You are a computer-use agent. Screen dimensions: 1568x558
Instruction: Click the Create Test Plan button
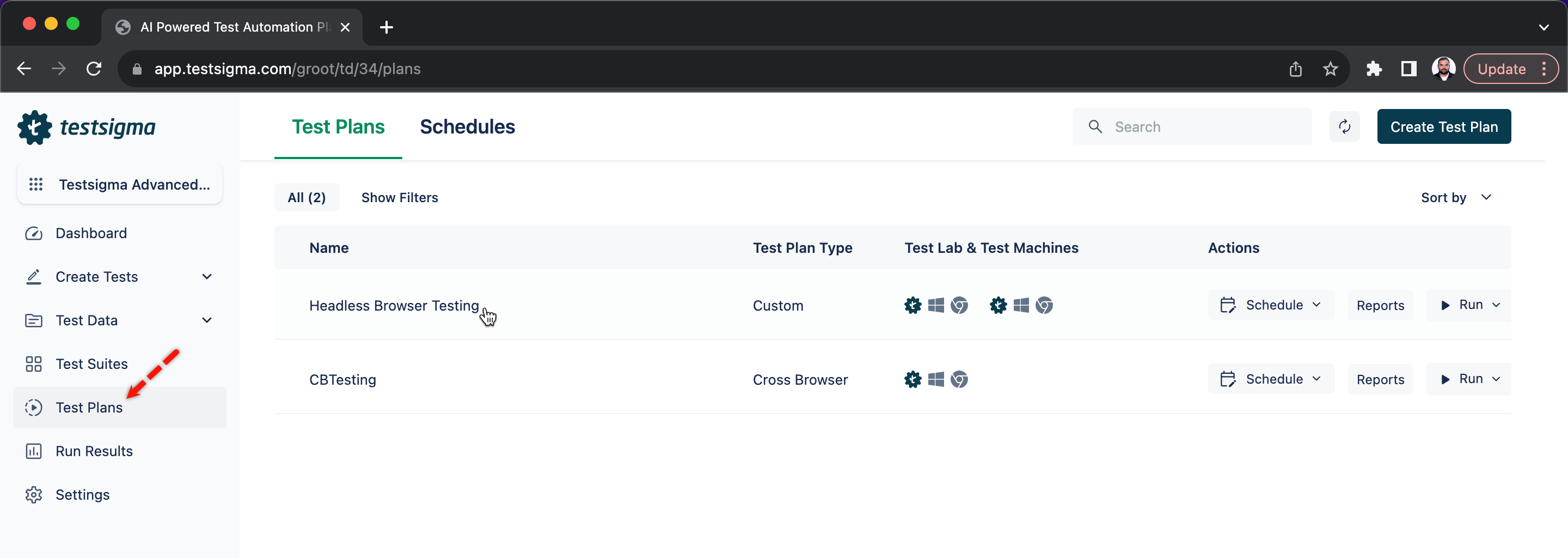pyautogui.click(x=1443, y=127)
